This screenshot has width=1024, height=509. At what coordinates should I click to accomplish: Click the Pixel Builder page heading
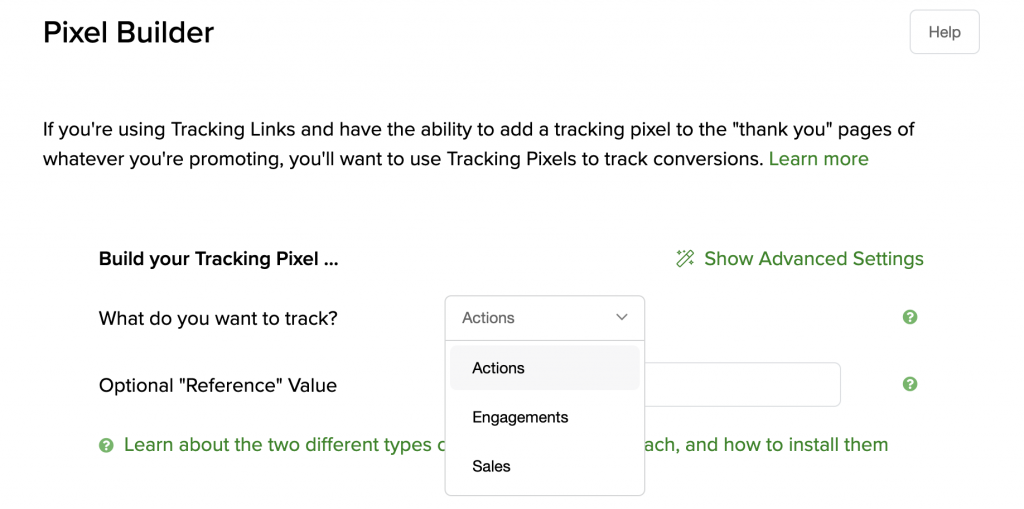pos(128,32)
